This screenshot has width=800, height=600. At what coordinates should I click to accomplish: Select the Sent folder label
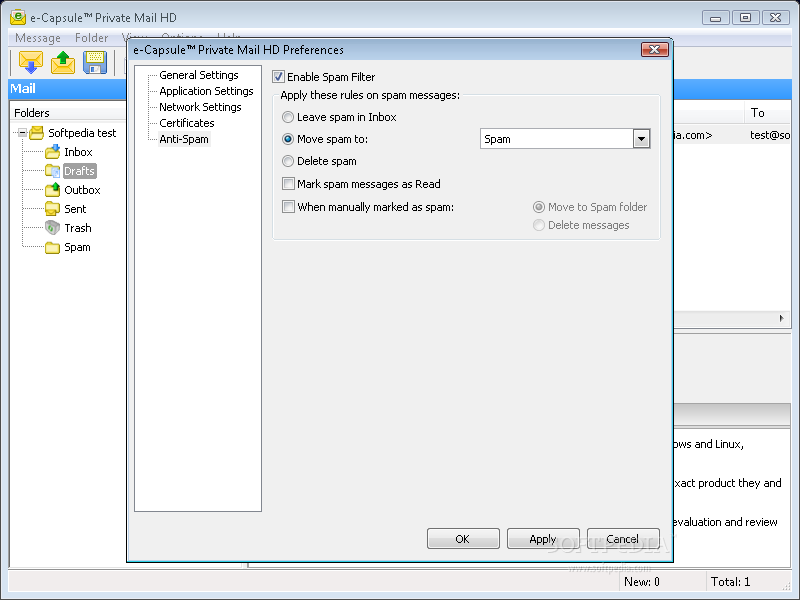[75, 209]
